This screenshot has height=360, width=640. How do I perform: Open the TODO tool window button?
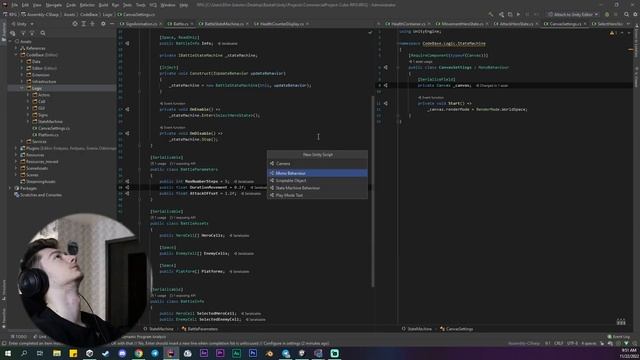(18, 337)
